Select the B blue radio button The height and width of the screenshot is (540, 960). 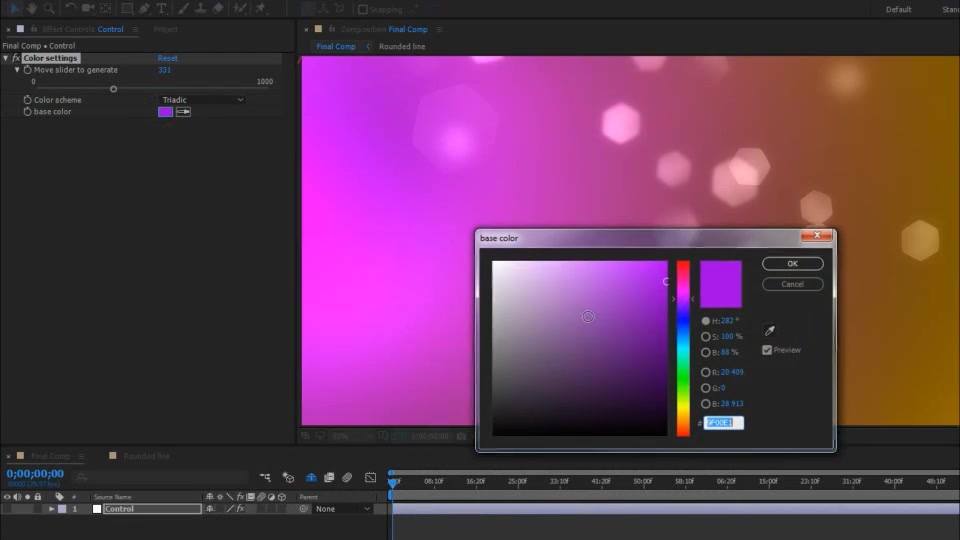point(705,404)
